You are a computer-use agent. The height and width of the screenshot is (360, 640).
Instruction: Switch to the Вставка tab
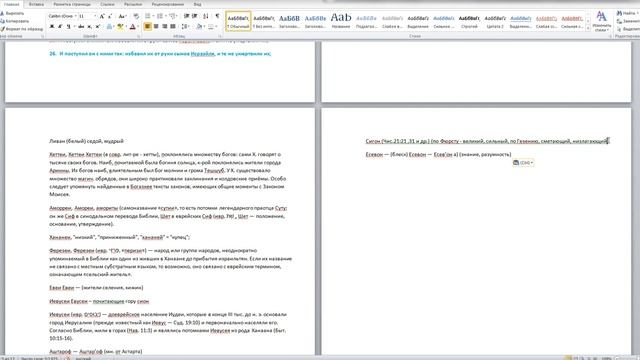[x=36, y=4]
